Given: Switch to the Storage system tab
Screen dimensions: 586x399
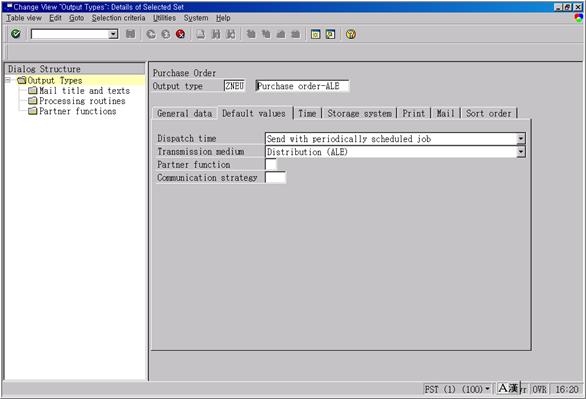Looking at the screenshot, I should tap(360, 113).
